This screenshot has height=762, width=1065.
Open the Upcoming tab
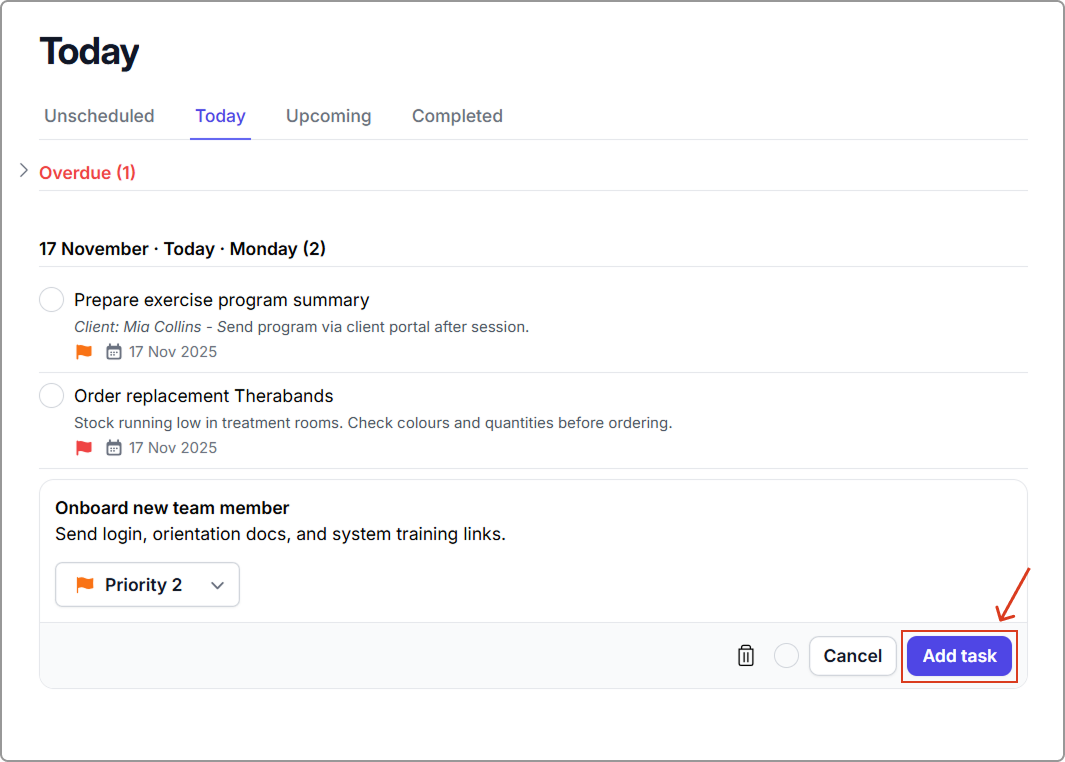328,116
